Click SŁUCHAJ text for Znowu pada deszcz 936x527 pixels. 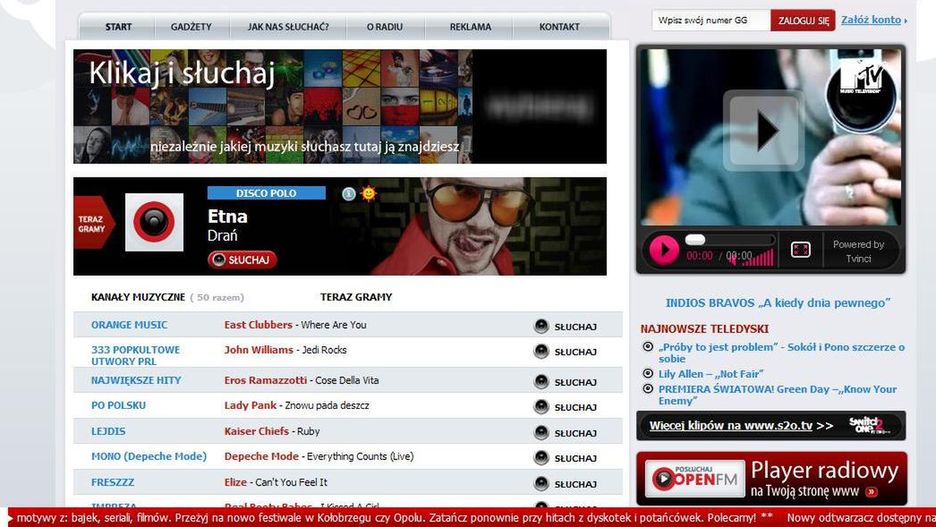pyautogui.click(x=575, y=407)
